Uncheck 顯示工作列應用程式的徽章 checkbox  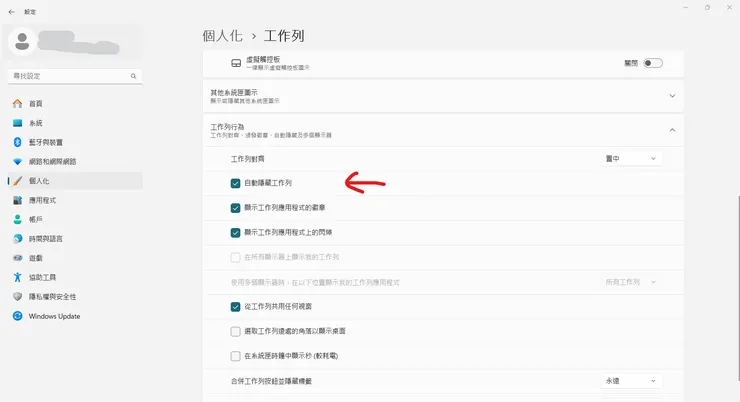pyautogui.click(x=235, y=208)
